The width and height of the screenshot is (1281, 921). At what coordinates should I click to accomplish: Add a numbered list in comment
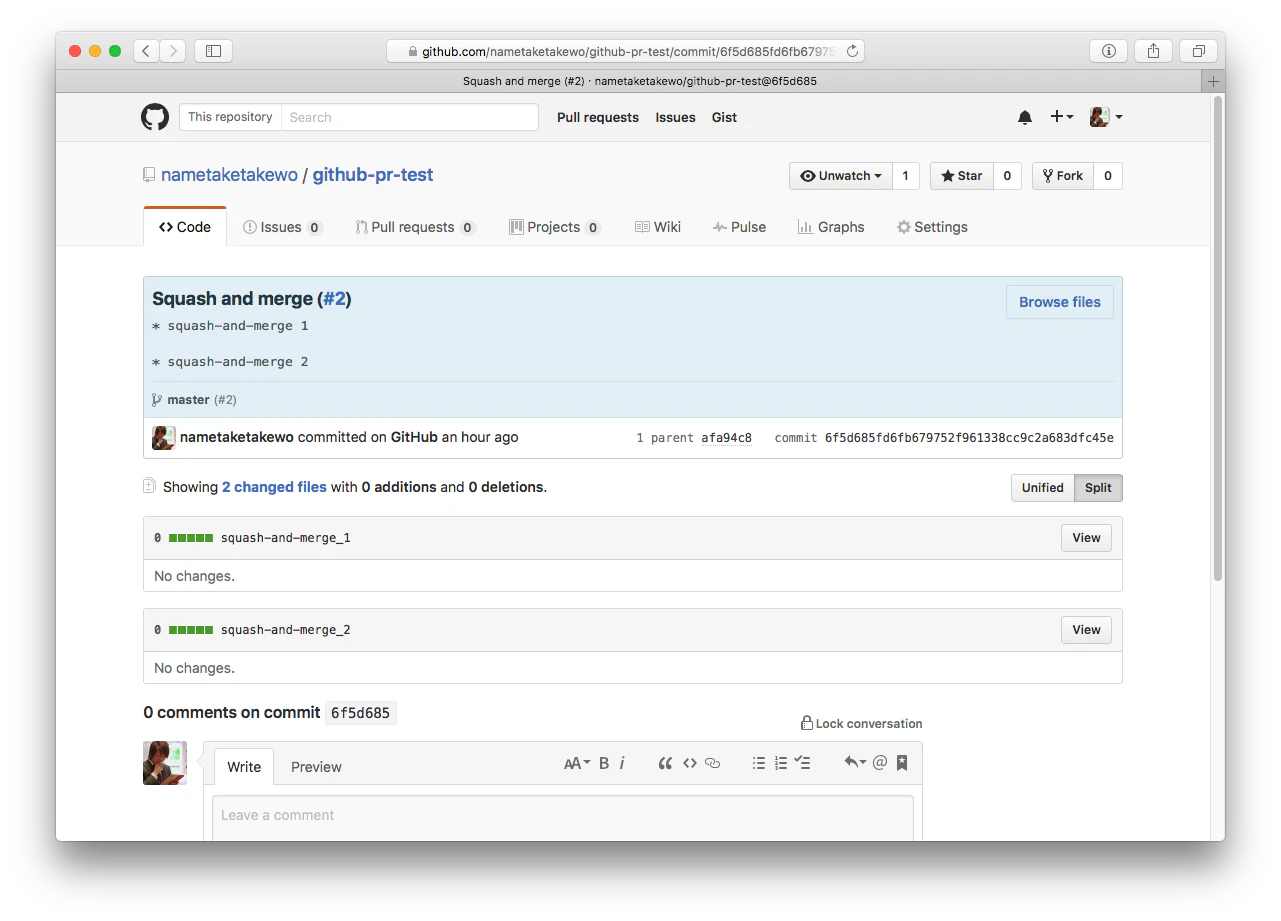click(781, 763)
